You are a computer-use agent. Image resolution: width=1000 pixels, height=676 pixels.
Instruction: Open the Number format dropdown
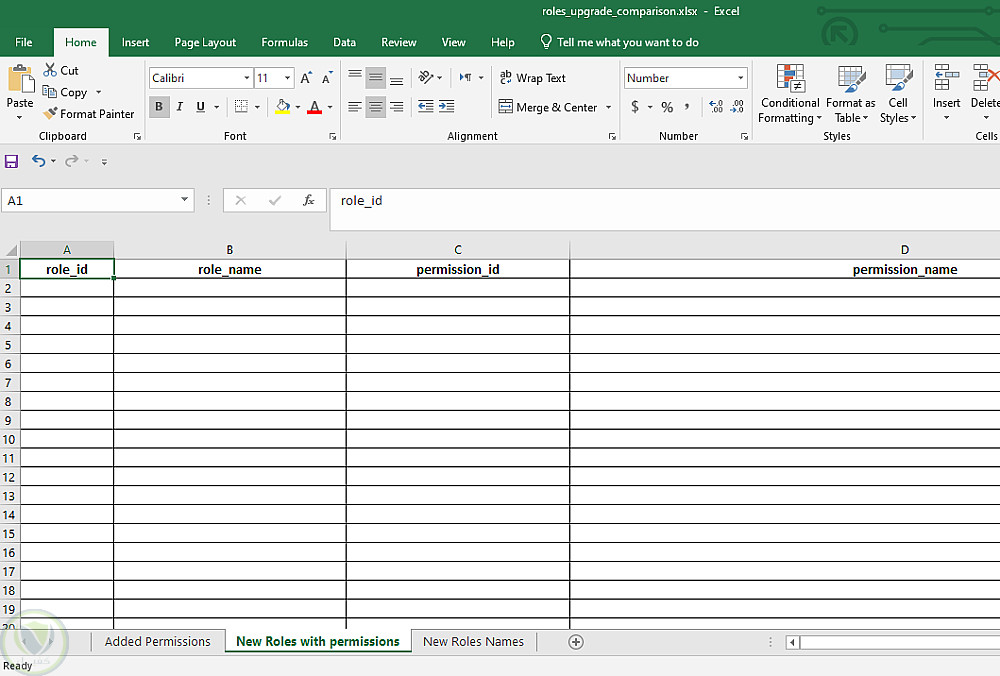click(x=740, y=78)
